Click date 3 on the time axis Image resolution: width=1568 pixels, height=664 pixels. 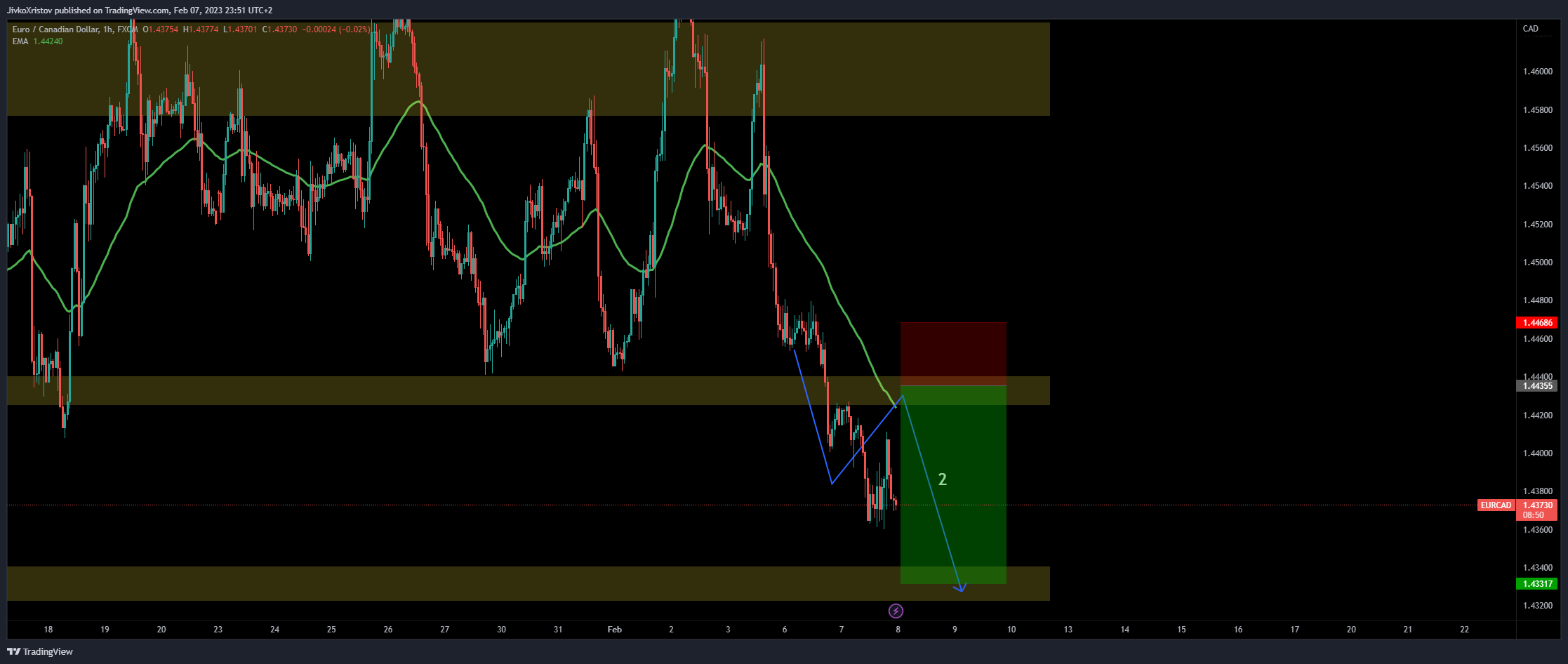click(x=728, y=630)
